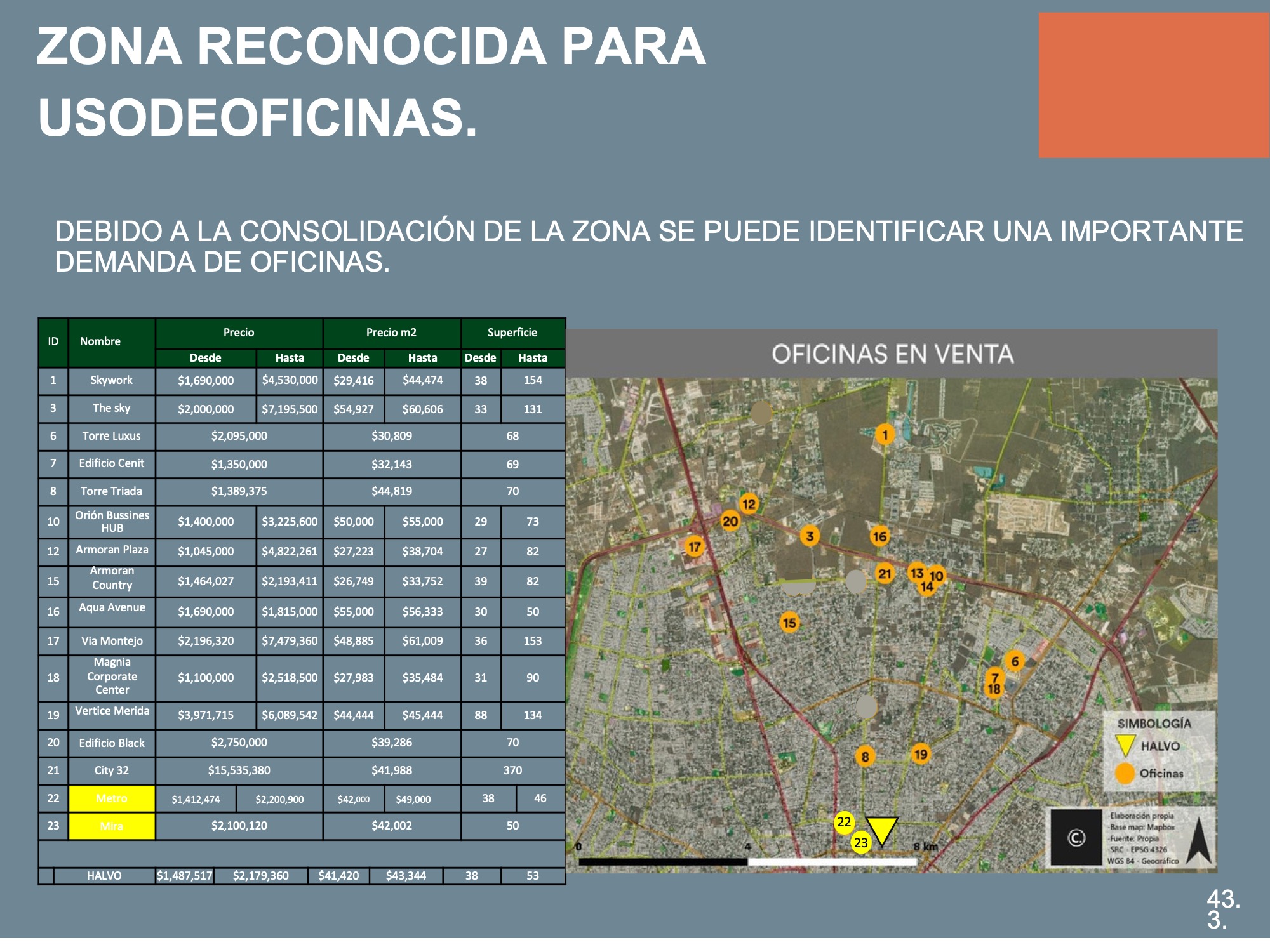Click the 'Nombre' column header
Screen dimensions: 1270x952
(x=112, y=342)
